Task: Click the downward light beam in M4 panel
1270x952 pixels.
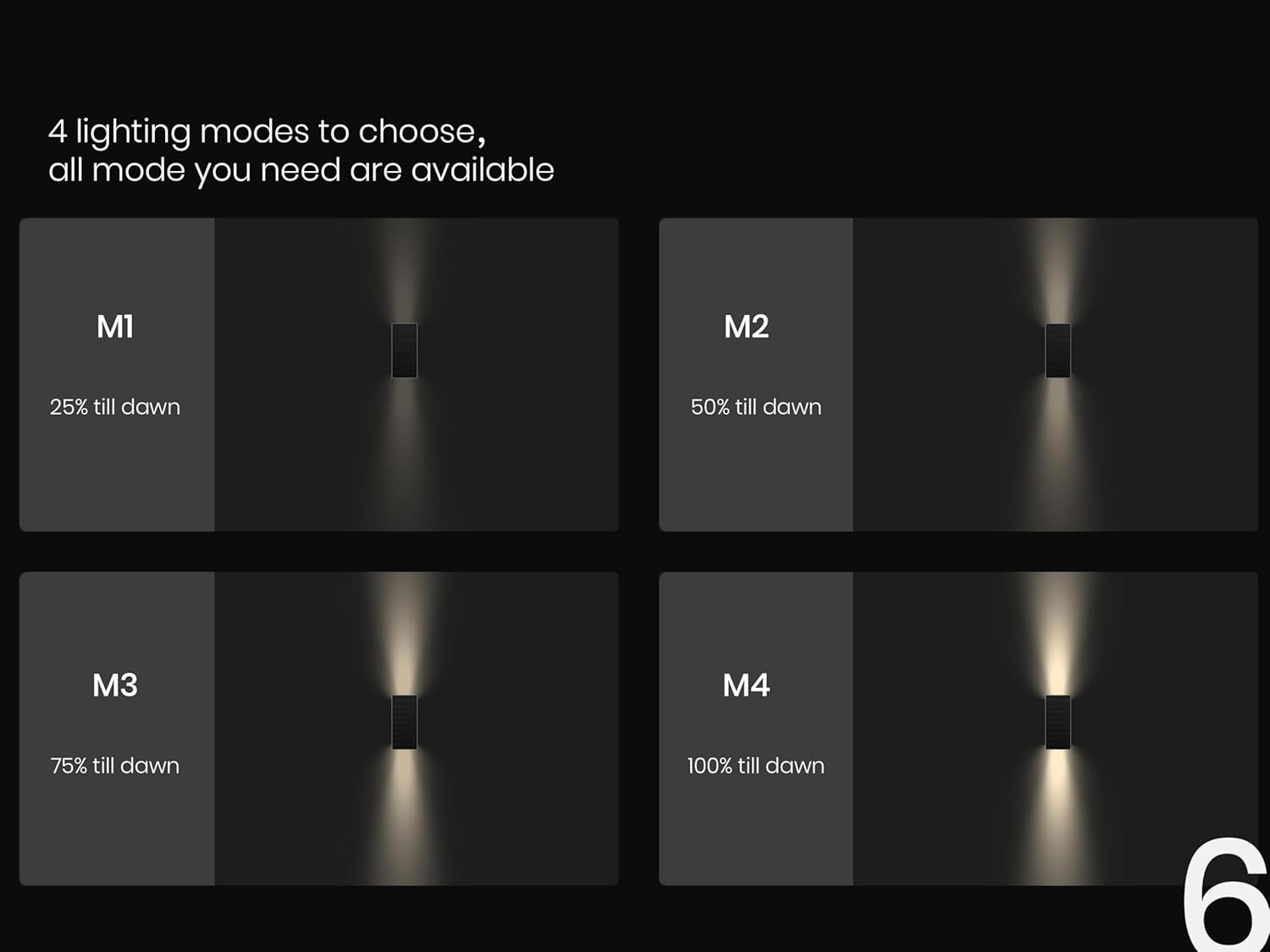Action: (x=1057, y=804)
